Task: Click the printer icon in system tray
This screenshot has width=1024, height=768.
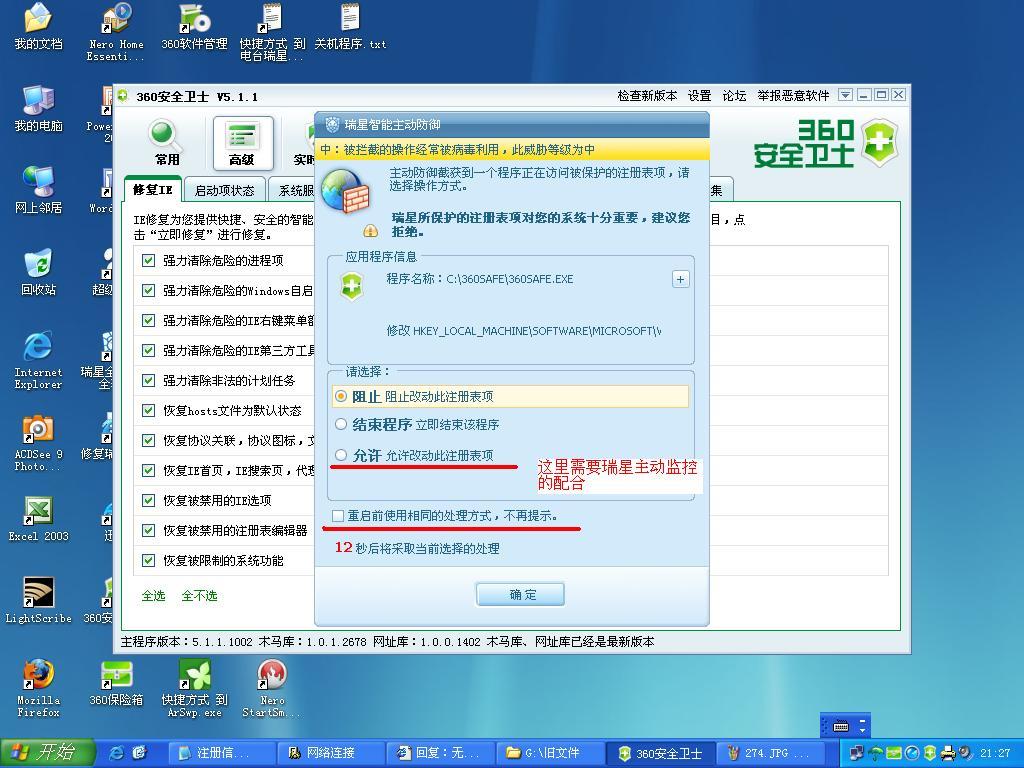Action: tap(948, 753)
